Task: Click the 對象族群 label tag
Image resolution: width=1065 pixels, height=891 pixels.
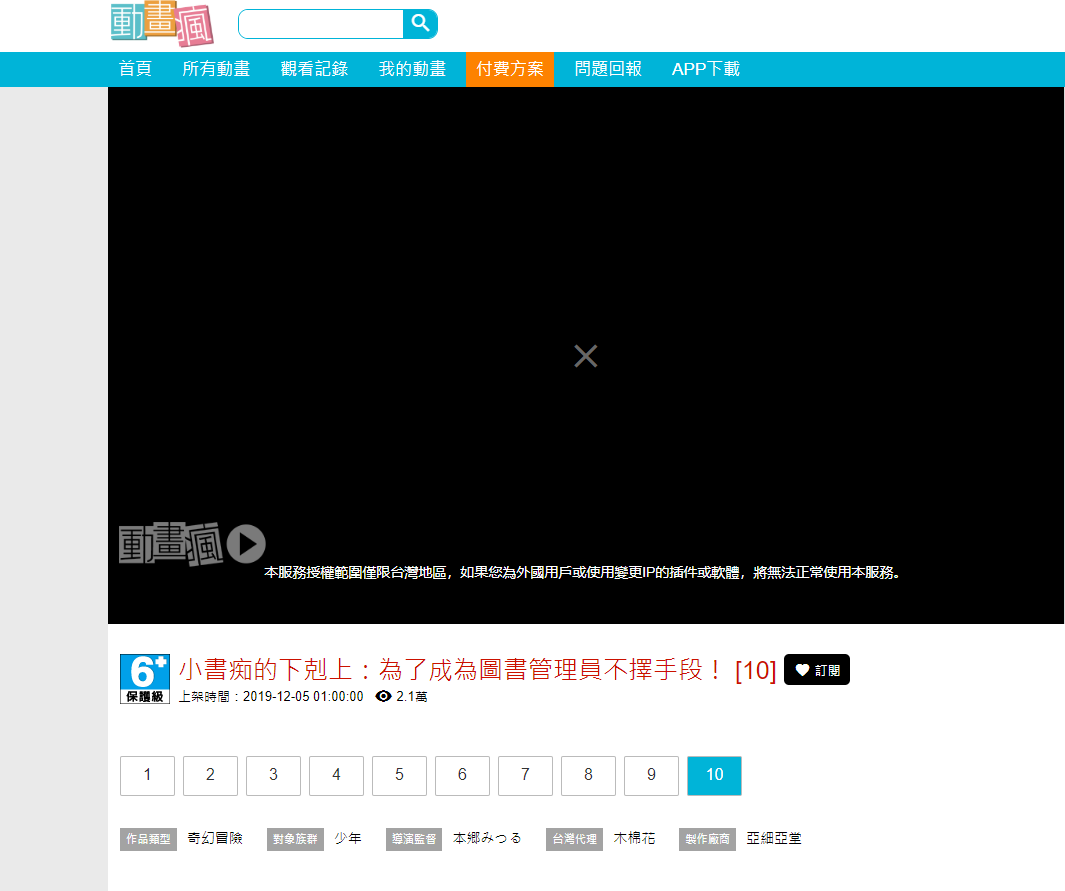Action: [295, 839]
